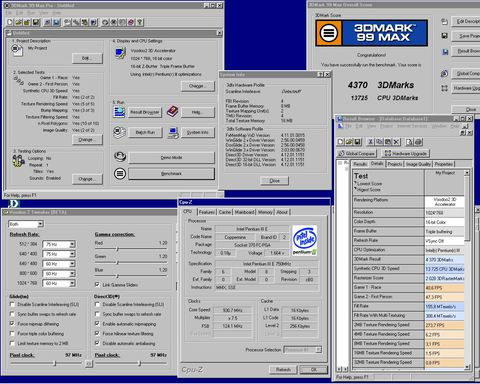Screen dimensions: 480x384
Task: Enable Glide Disable Scanline Interleaving checkbox
Action: point(12,304)
